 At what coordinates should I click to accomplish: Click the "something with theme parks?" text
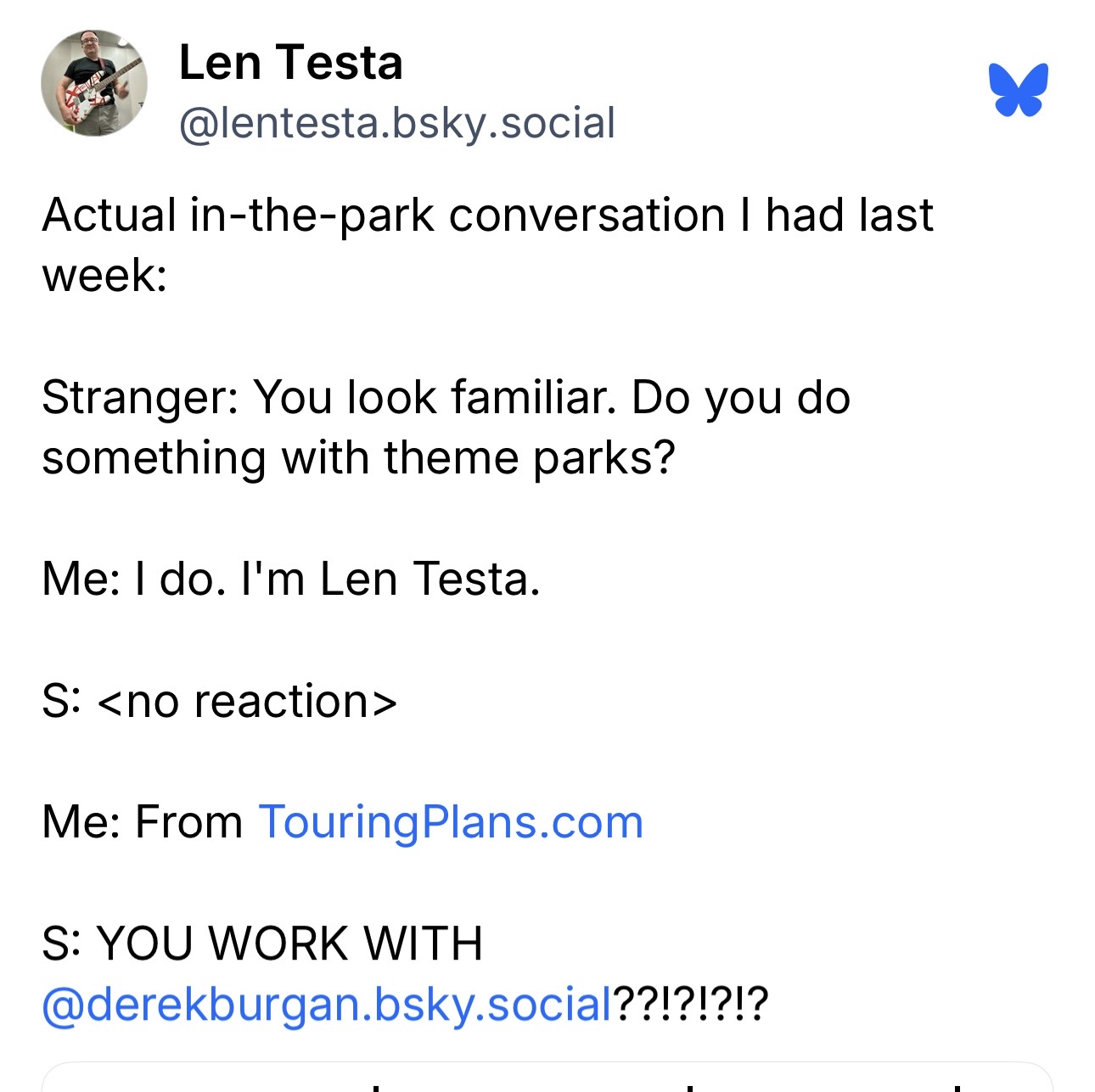[358, 458]
